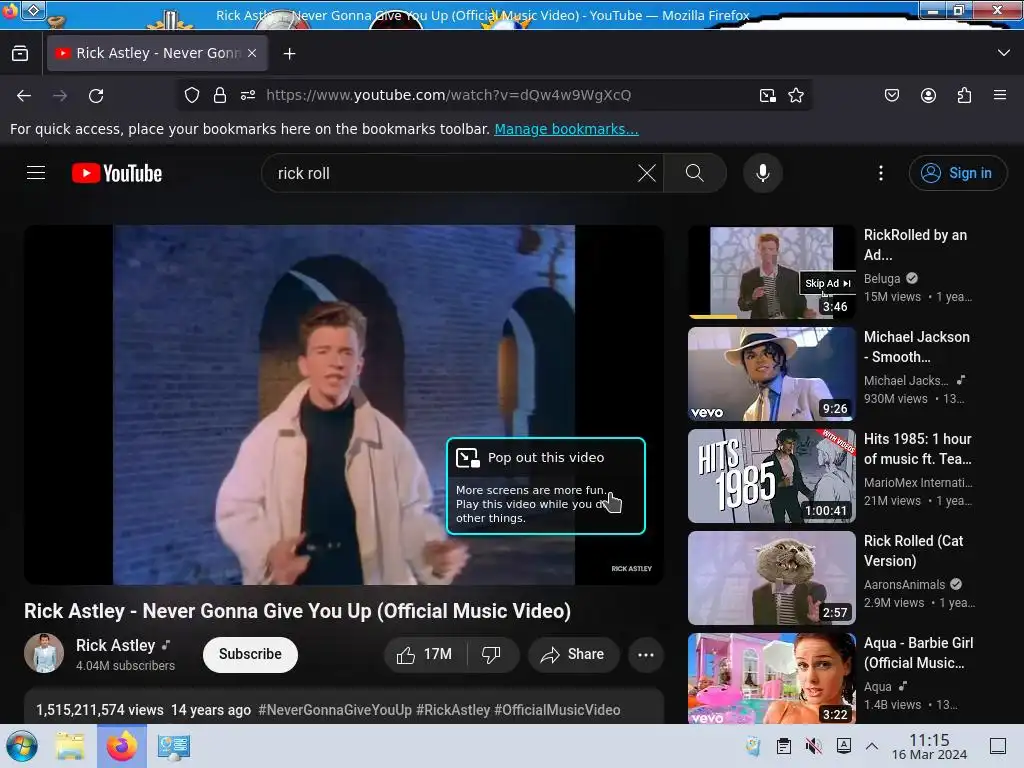1024x768 pixels.
Task: Subscribe to Rick Astley channel
Action: (x=250, y=654)
